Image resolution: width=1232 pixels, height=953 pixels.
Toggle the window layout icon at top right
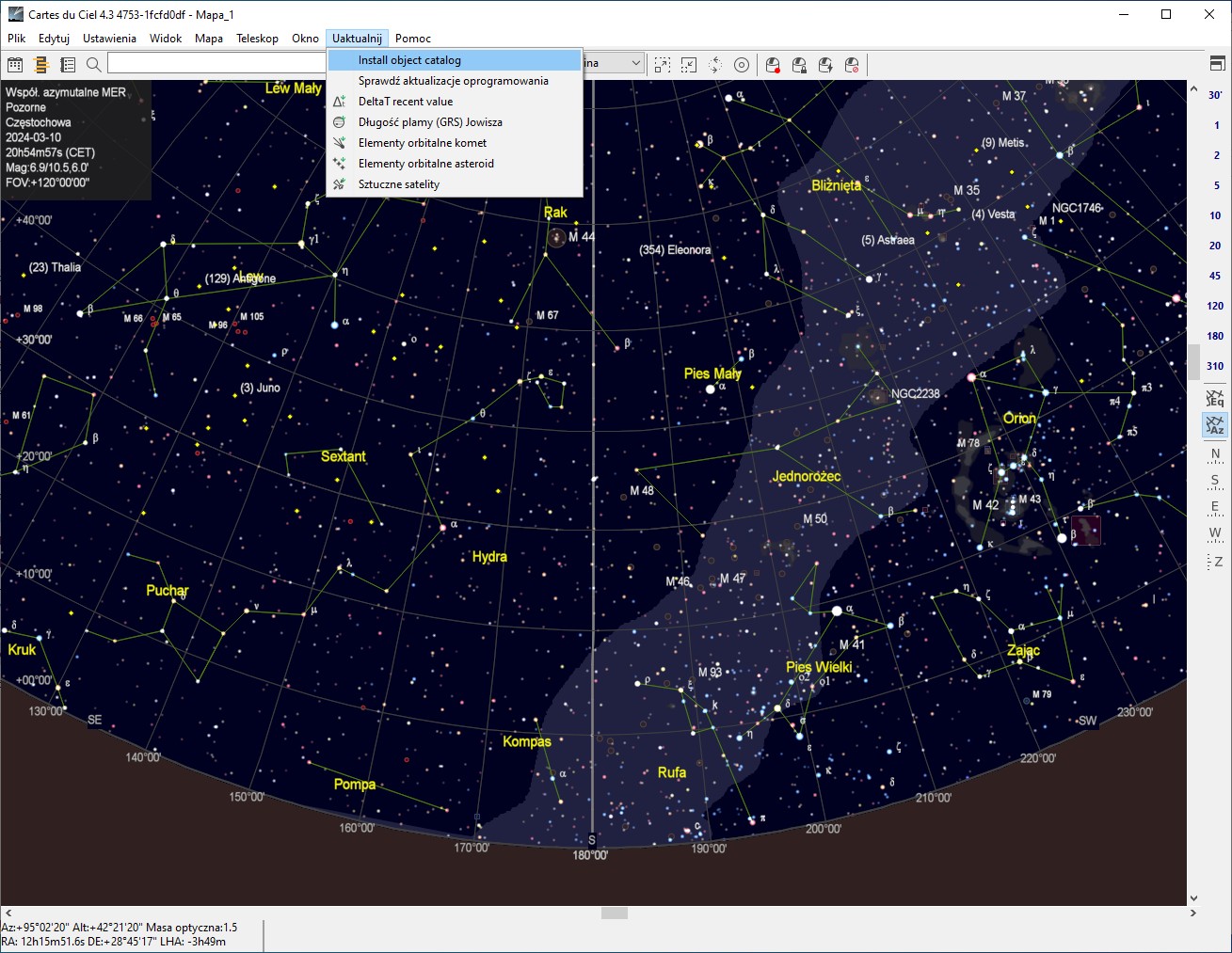click(x=1217, y=64)
